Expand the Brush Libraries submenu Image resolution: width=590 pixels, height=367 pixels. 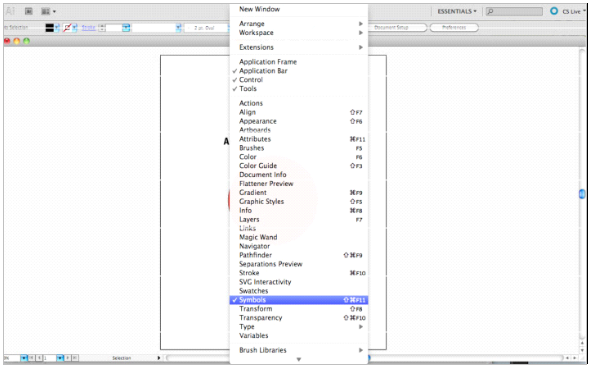coord(299,350)
